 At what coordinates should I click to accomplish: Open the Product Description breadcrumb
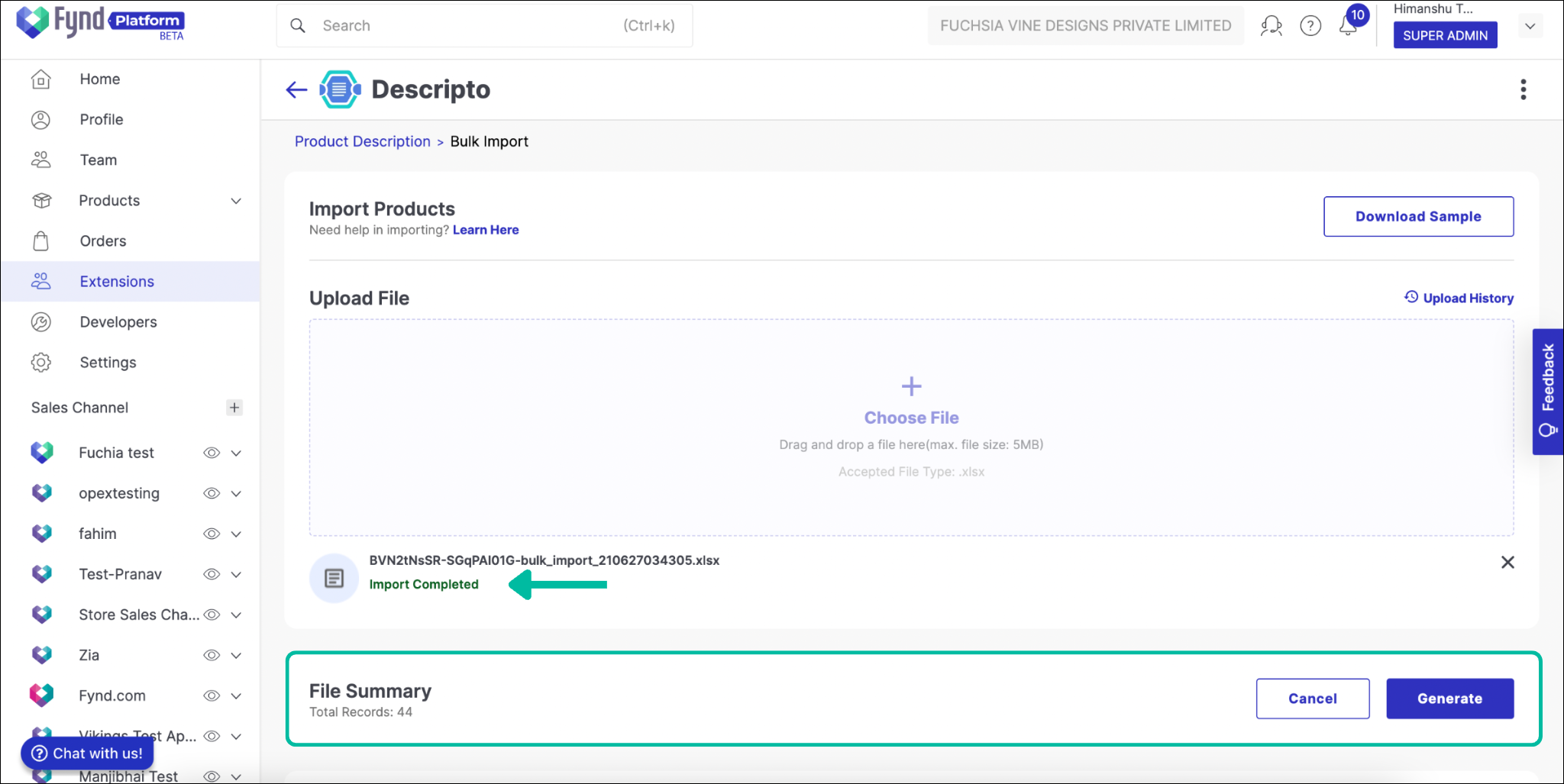pos(362,140)
